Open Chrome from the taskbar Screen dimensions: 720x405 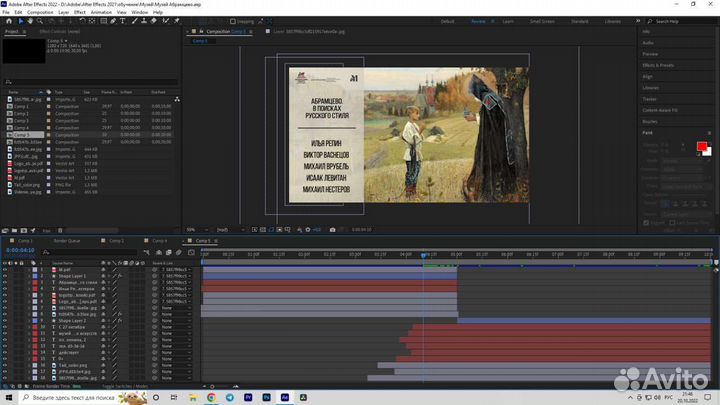point(211,397)
